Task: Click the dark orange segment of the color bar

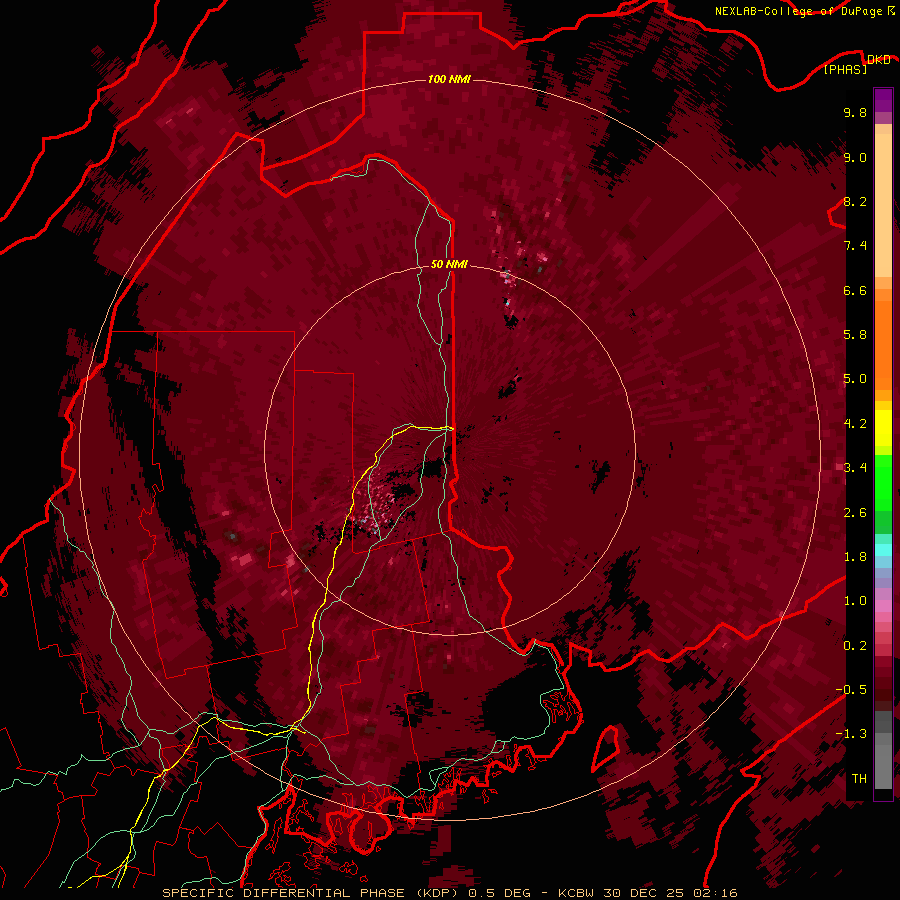Action: 883,345
